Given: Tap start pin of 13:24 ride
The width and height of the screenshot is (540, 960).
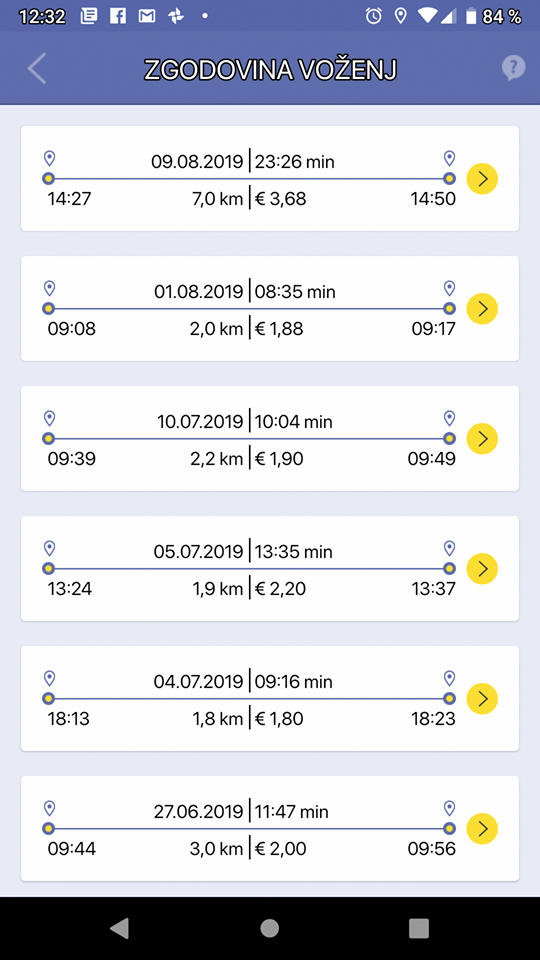Looking at the screenshot, I should point(50,548).
